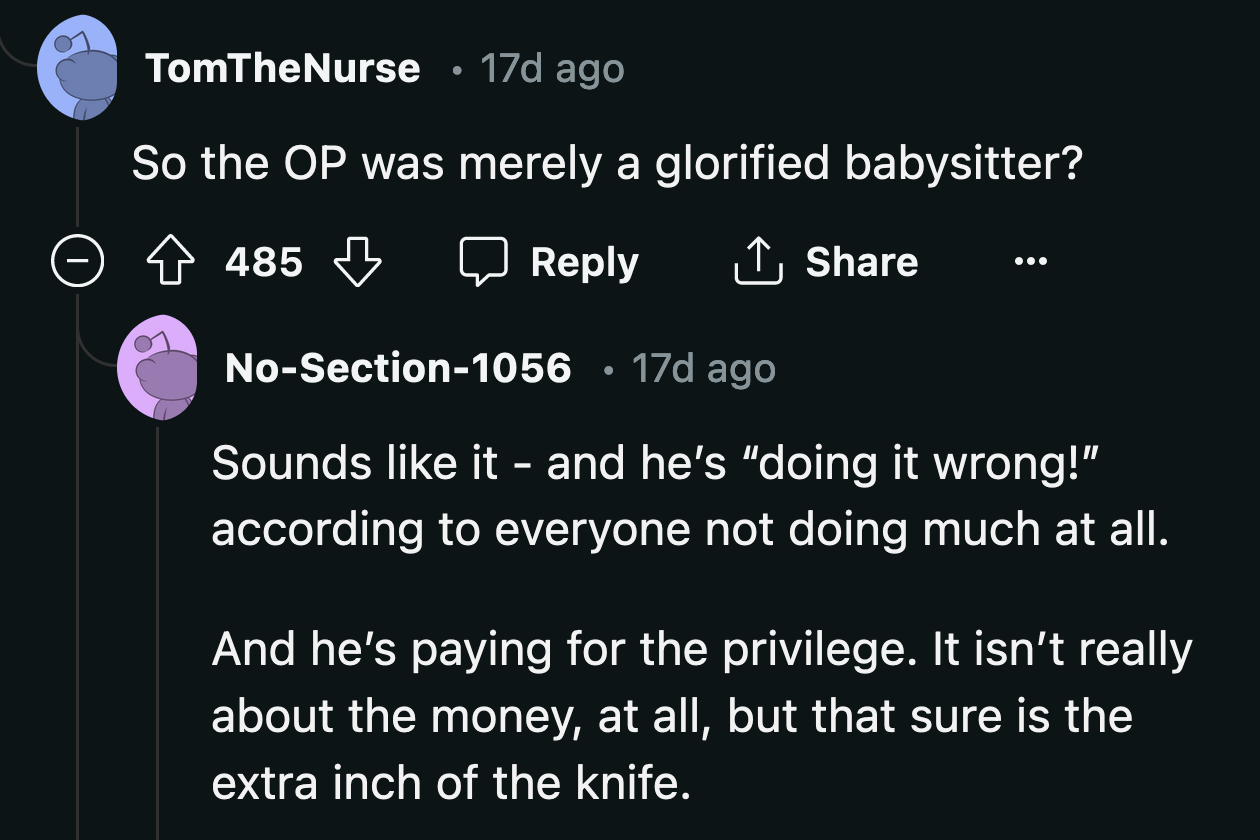Click the Reply label text
This screenshot has width=1260, height=840.
pos(585,262)
